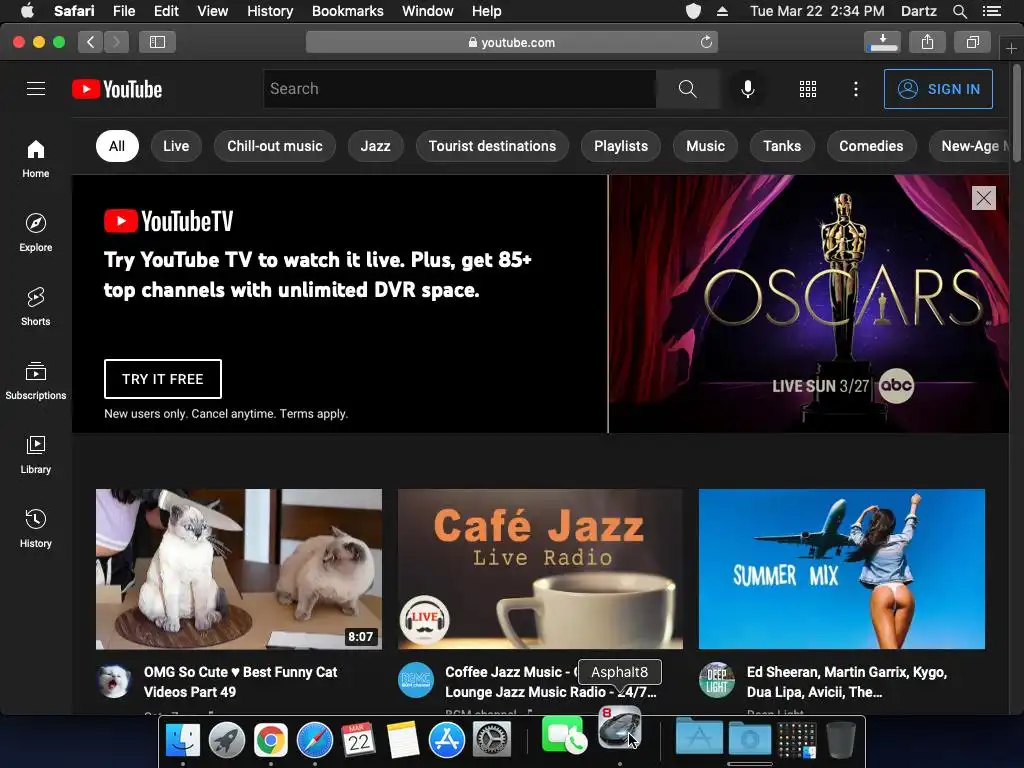Toggle the Safari sidebar button
Screen dimensions: 1024x768
point(157,42)
